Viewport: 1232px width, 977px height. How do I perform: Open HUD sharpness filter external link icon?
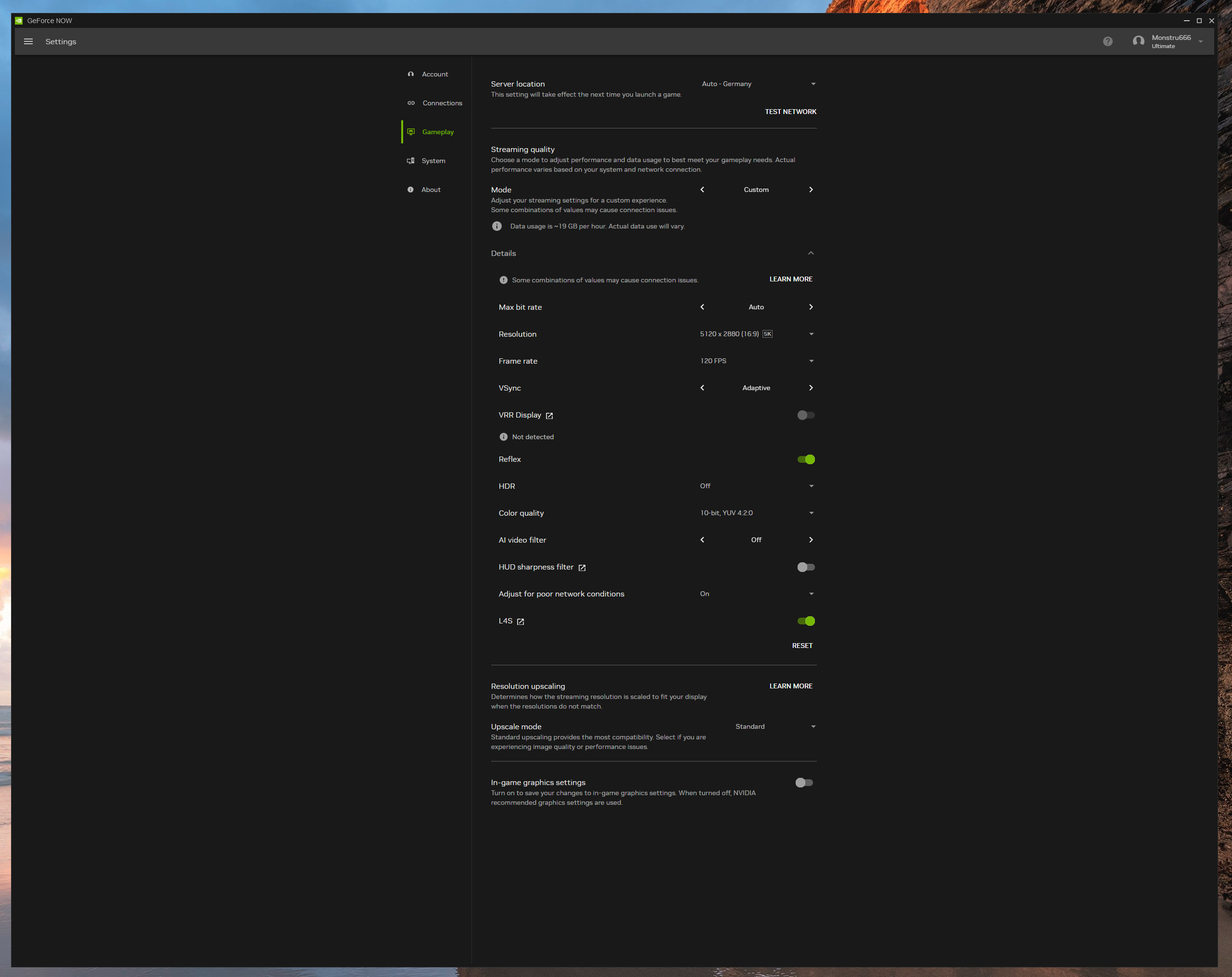point(582,568)
